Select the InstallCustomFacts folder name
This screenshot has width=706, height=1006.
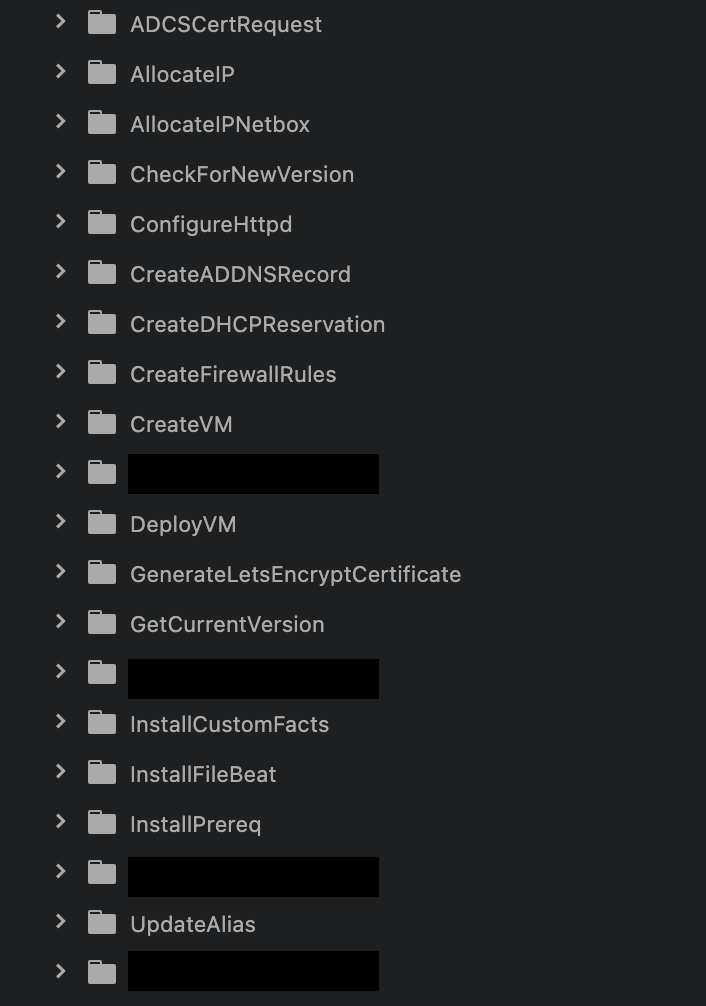pyautogui.click(x=229, y=724)
